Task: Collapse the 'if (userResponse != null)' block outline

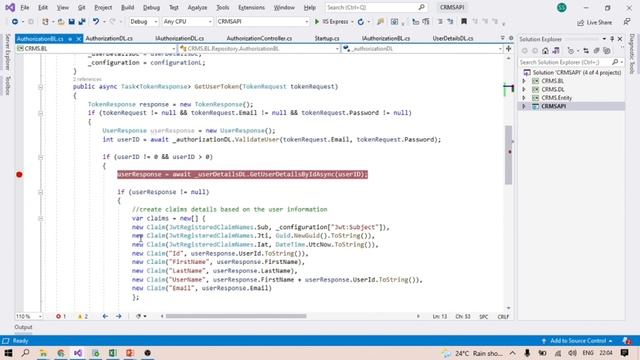Action: [40, 192]
